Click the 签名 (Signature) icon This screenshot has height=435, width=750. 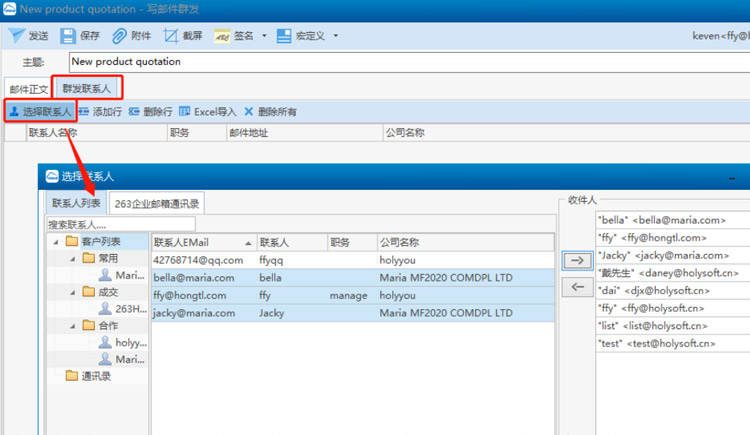tap(222, 36)
